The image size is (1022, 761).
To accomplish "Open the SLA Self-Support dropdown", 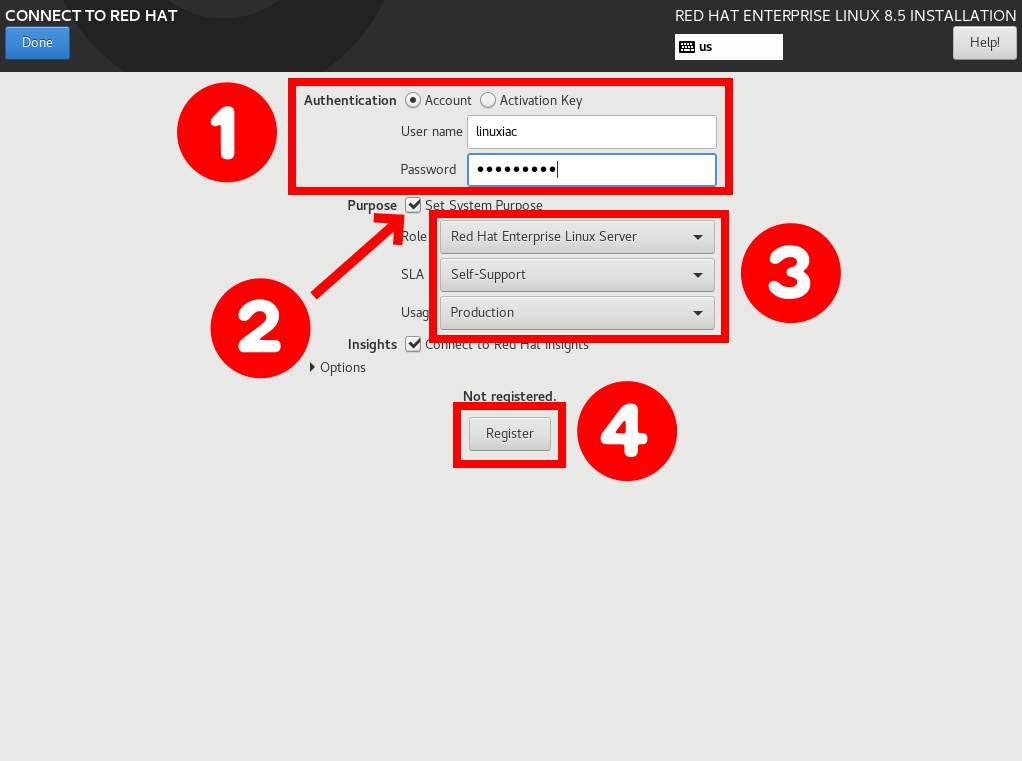I will [x=577, y=274].
